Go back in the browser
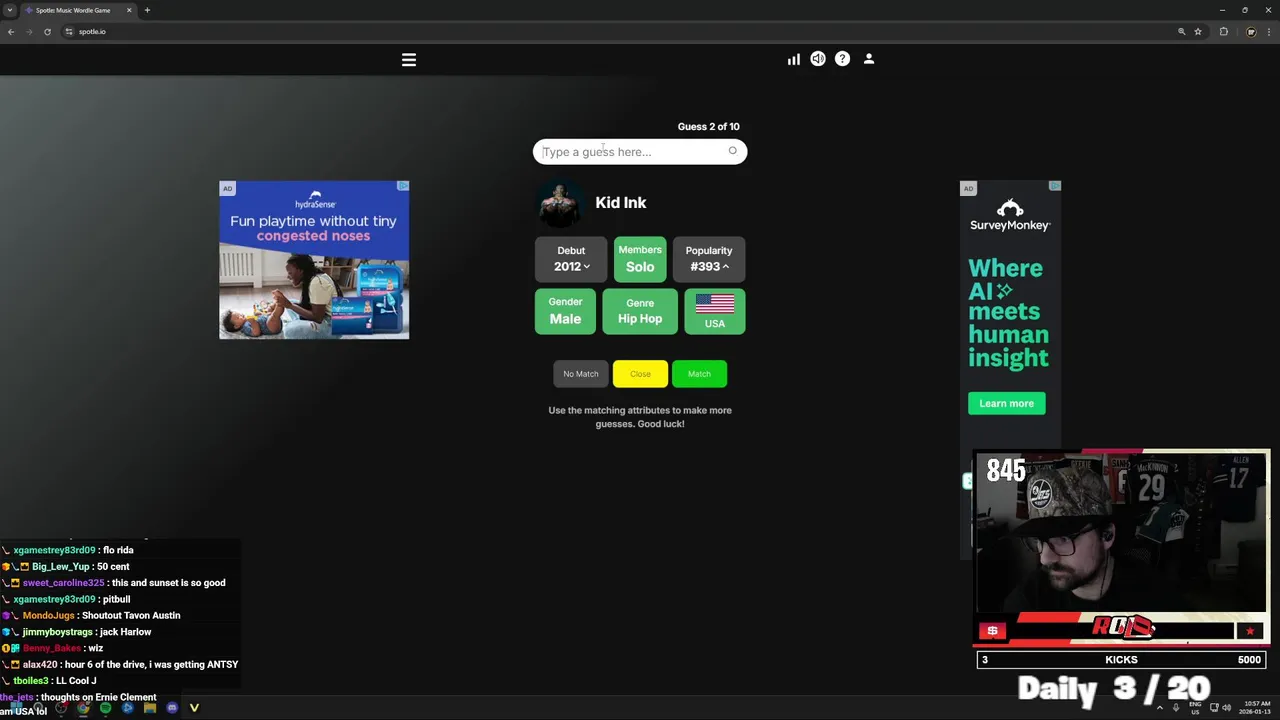1280x720 pixels. coord(11,32)
